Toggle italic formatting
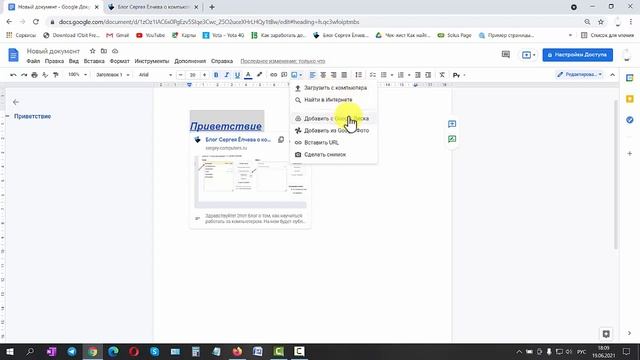The height and width of the screenshot is (360, 640). coord(227,75)
